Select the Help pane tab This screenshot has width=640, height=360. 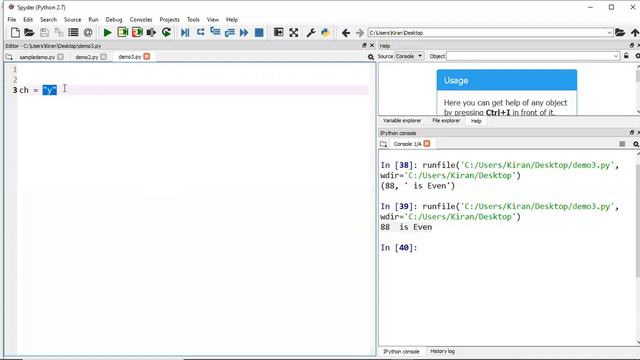coord(476,121)
